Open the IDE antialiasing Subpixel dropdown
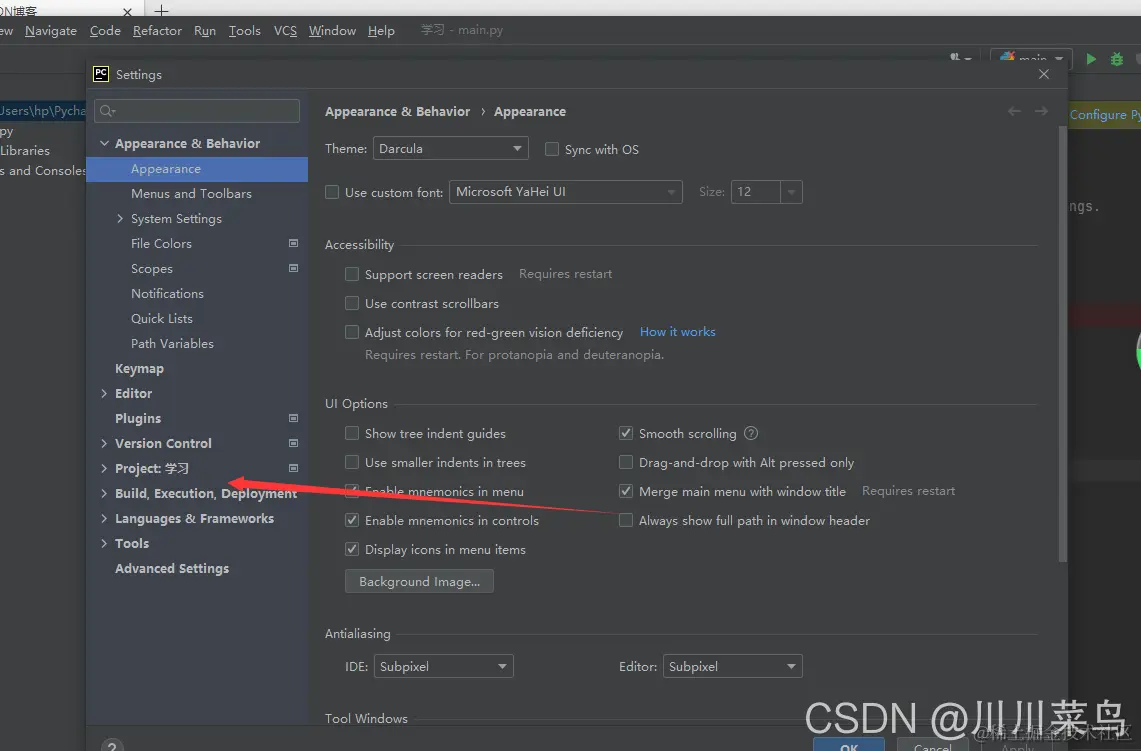Image resolution: width=1141 pixels, height=751 pixels. 443,667
